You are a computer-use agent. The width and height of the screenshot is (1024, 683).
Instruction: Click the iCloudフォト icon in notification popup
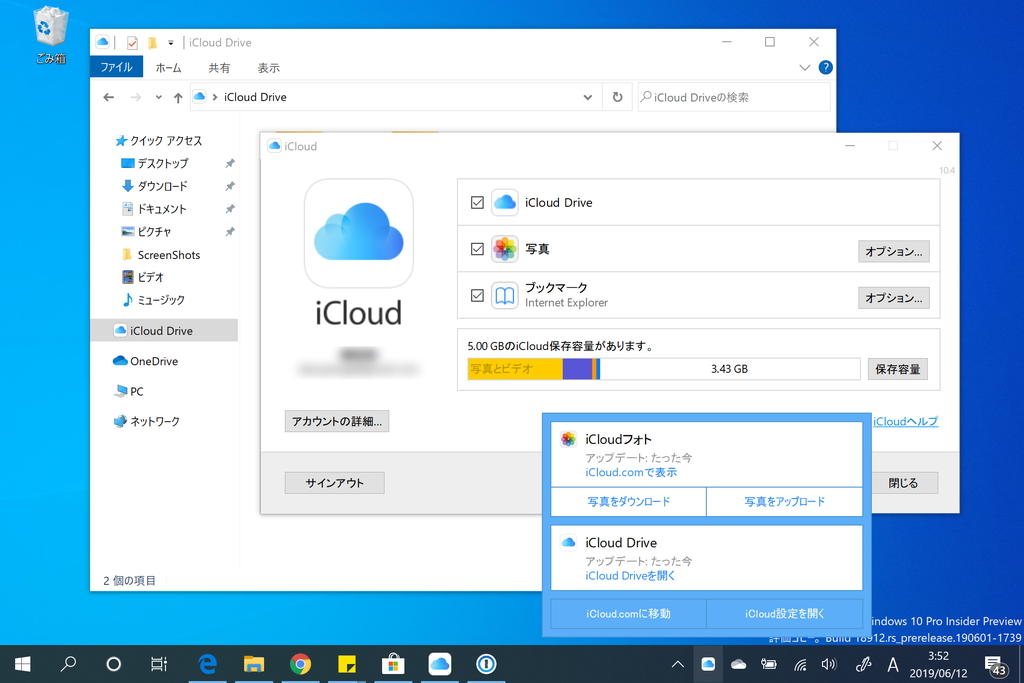(x=567, y=439)
